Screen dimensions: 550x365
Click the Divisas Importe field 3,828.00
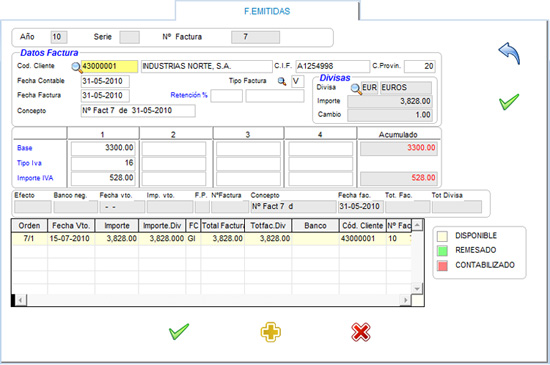390,101
